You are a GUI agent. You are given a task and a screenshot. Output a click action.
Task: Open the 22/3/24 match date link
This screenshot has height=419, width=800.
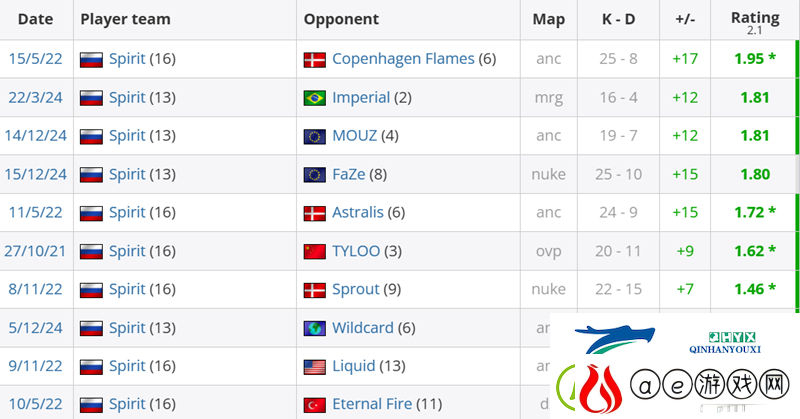pos(35,97)
